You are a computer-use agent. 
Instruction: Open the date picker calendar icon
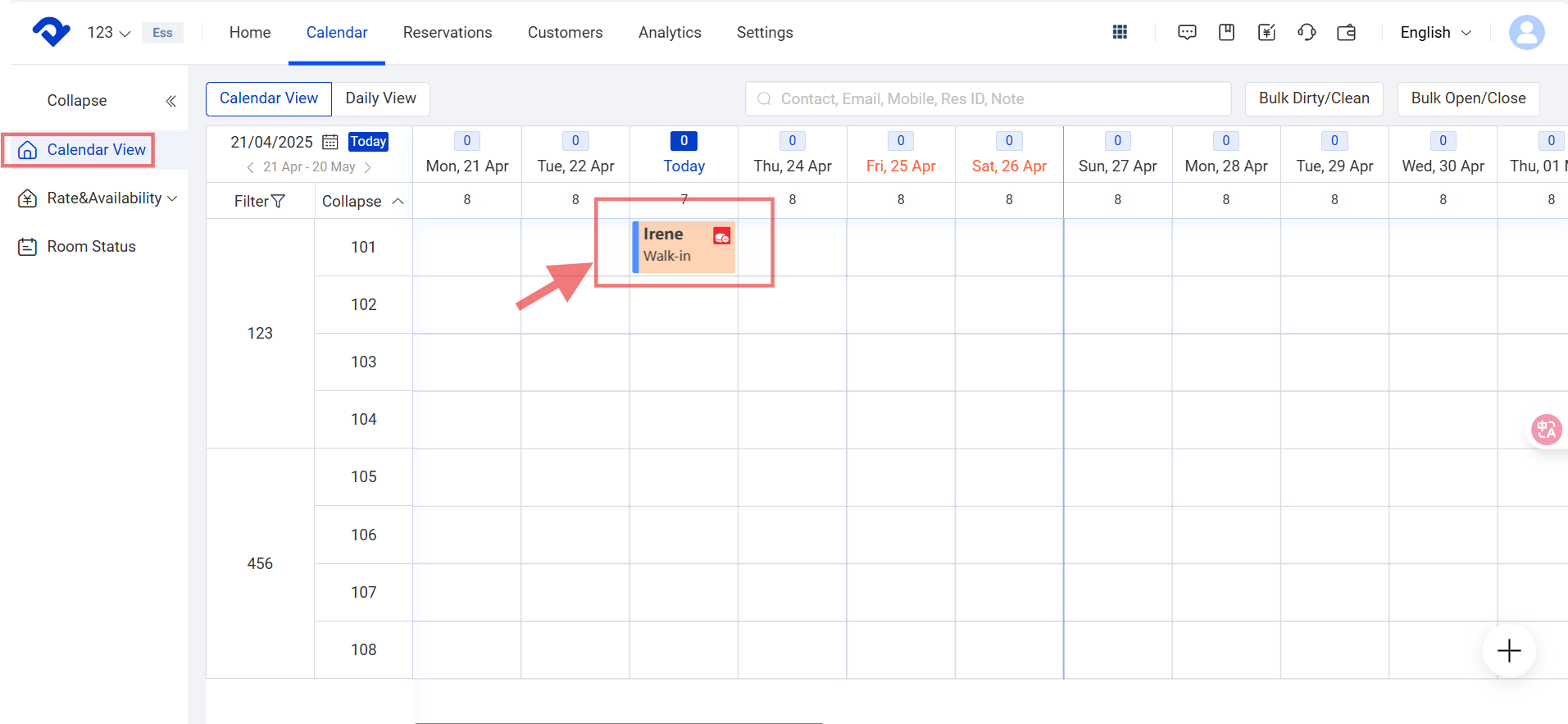[330, 142]
